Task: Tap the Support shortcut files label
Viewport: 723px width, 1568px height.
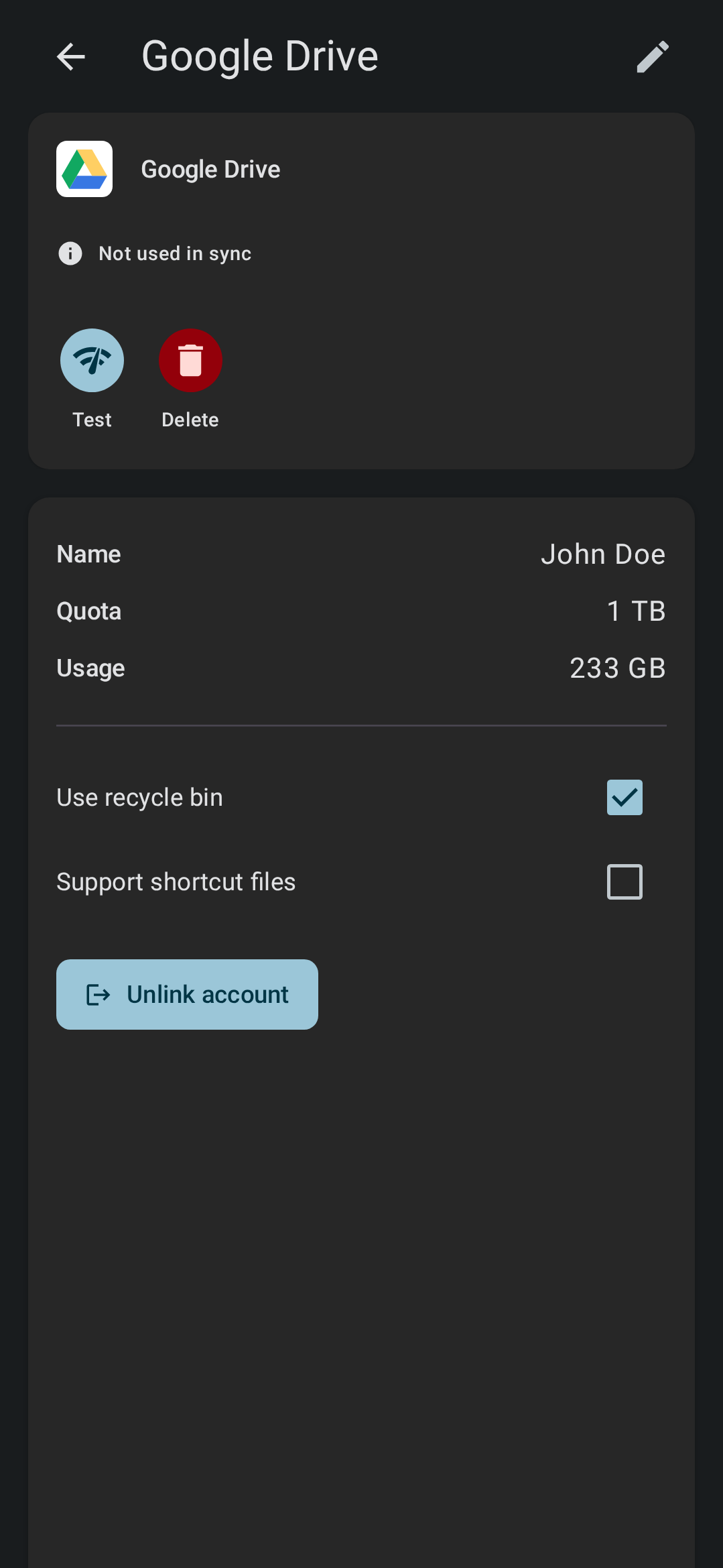Action: tap(176, 882)
